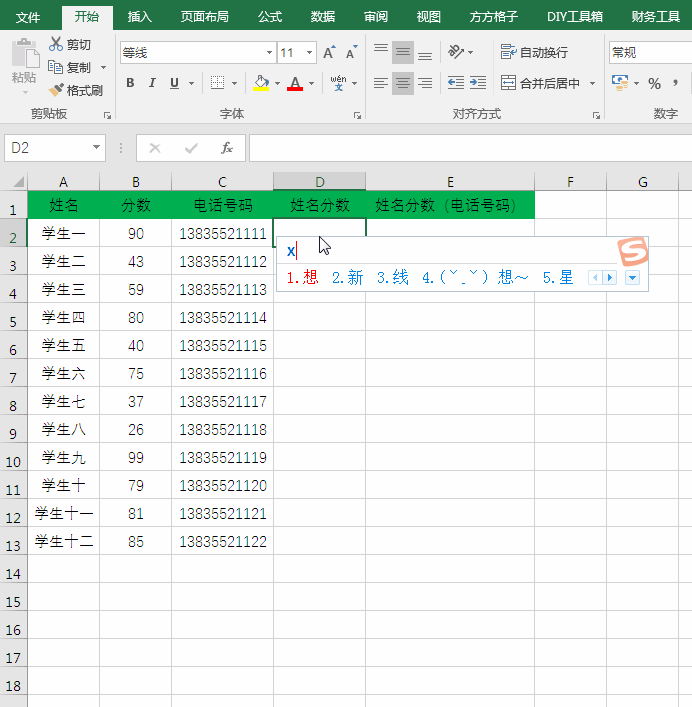Screen dimensions: 692x707
Task: Click the formula bar input field
Action: (x=470, y=148)
